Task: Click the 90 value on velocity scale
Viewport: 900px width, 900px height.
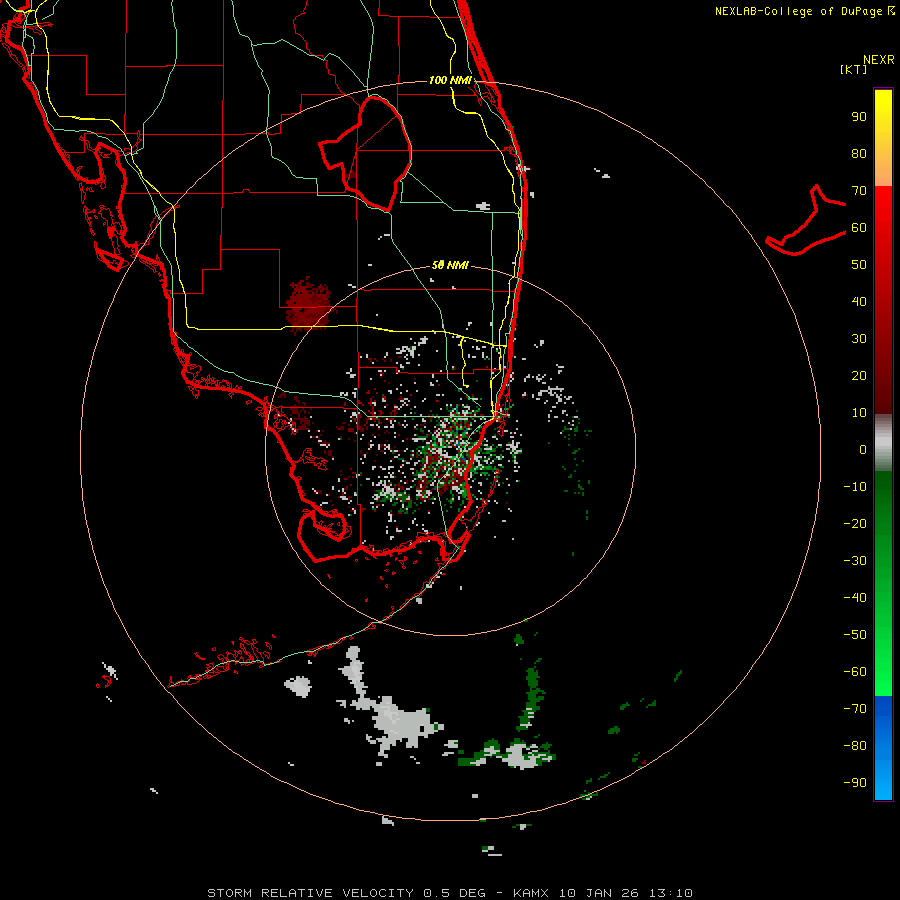Action: [859, 117]
